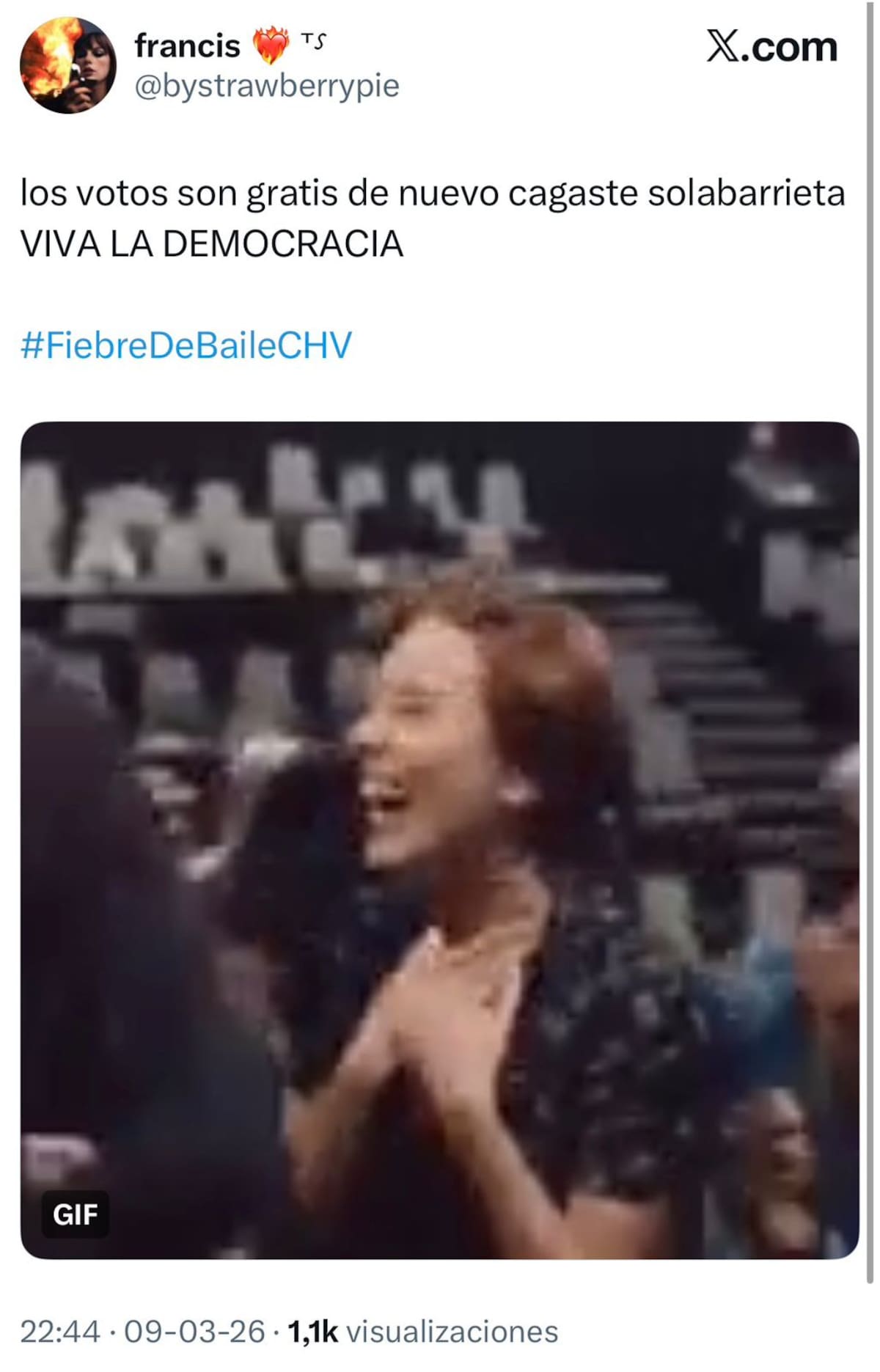Open the @bystrawberrypie handle link
Image resolution: width=880 pixels, height=1372 pixels.
pos(267,86)
